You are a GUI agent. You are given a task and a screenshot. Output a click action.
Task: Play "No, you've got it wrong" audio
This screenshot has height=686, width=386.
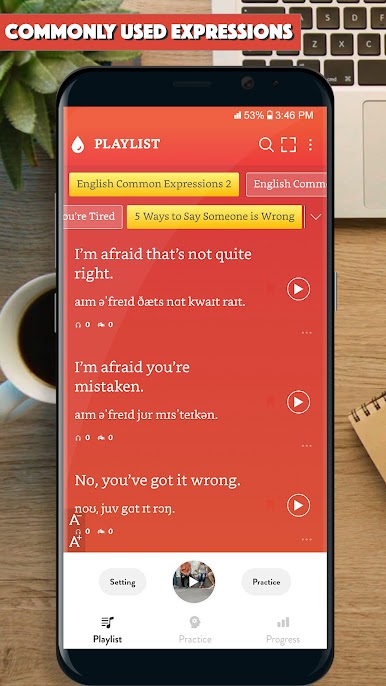click(298, 505)
